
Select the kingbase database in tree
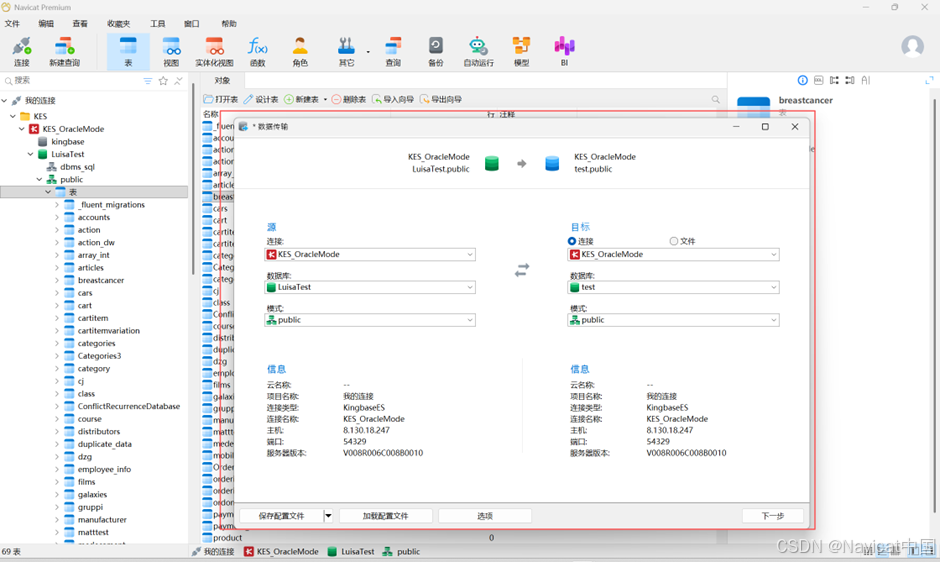tap(68, 142)
